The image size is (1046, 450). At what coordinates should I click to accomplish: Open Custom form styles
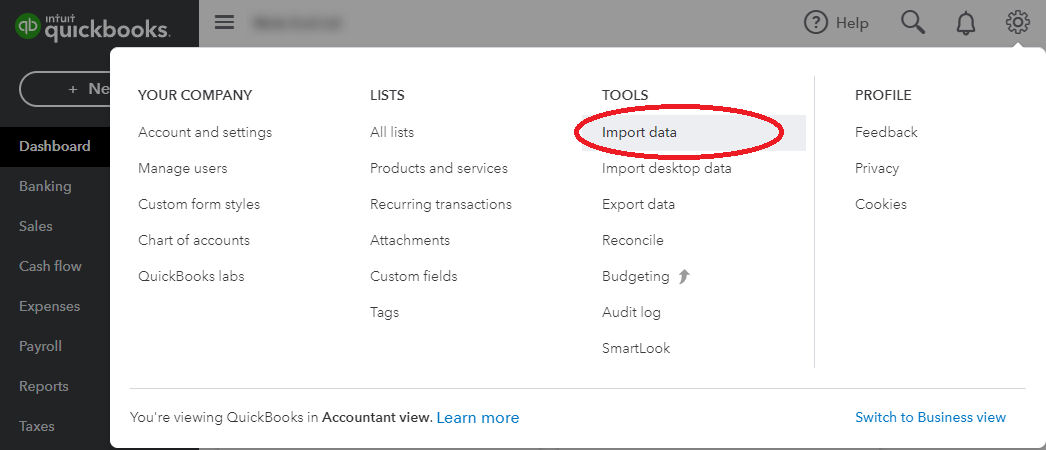pos(199,204)
